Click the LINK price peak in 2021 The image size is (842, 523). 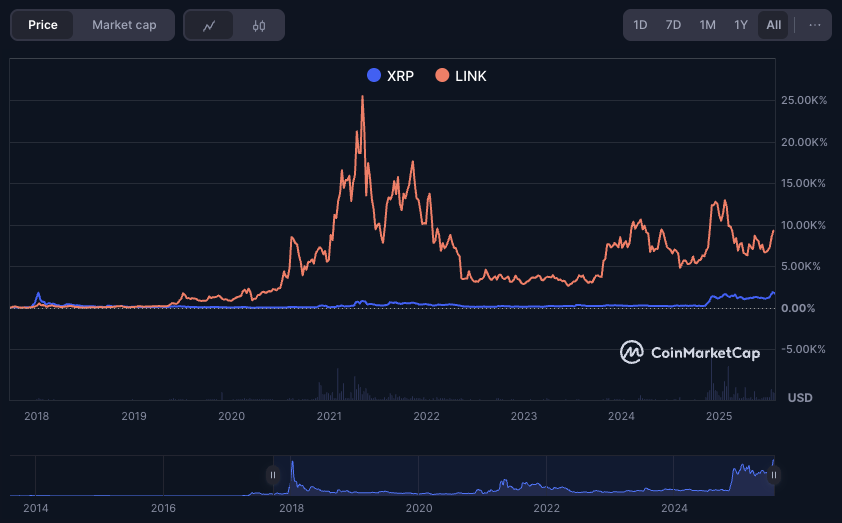tap(362, 97)
